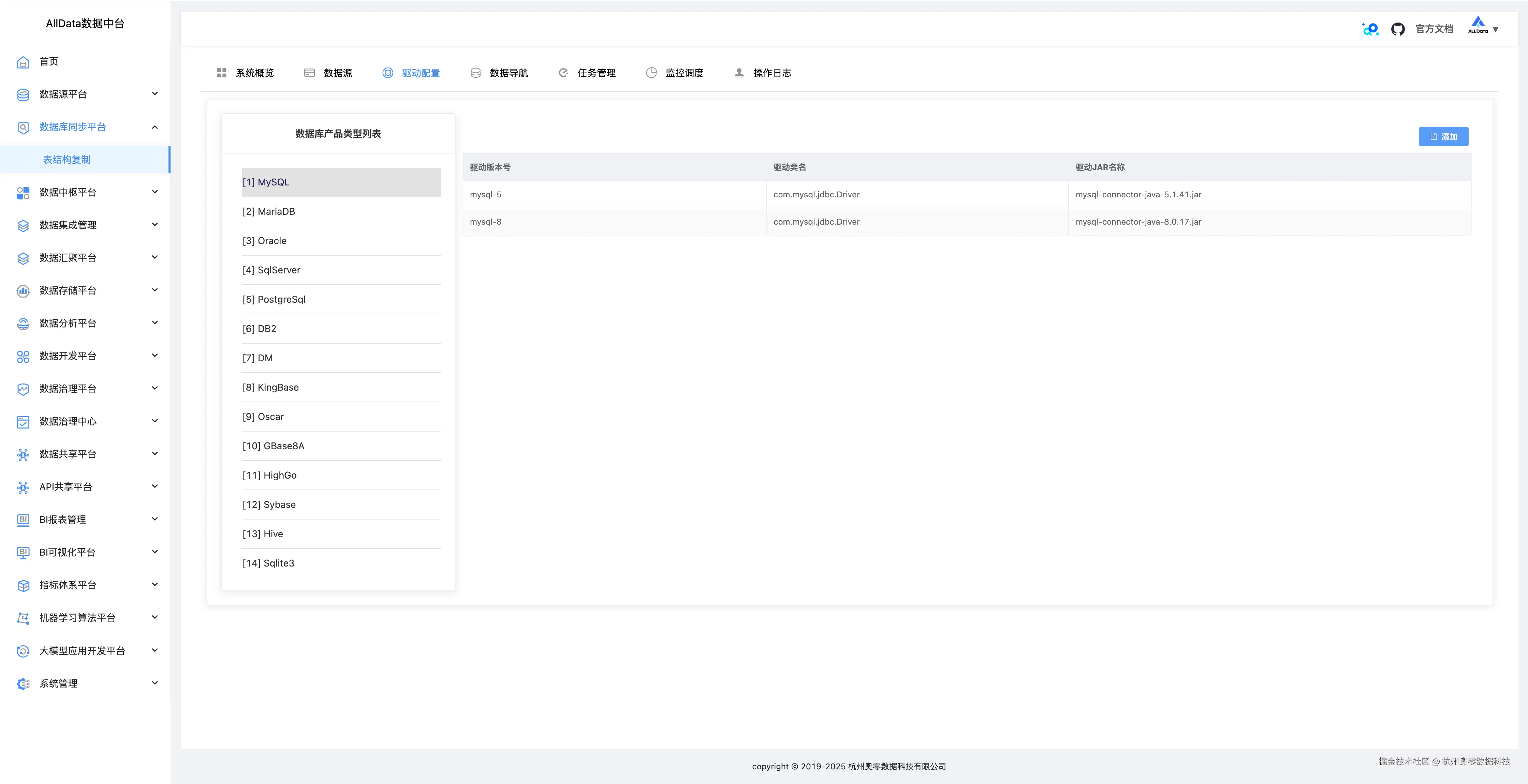Click the 监控调度 clock icon

[651, 73]
